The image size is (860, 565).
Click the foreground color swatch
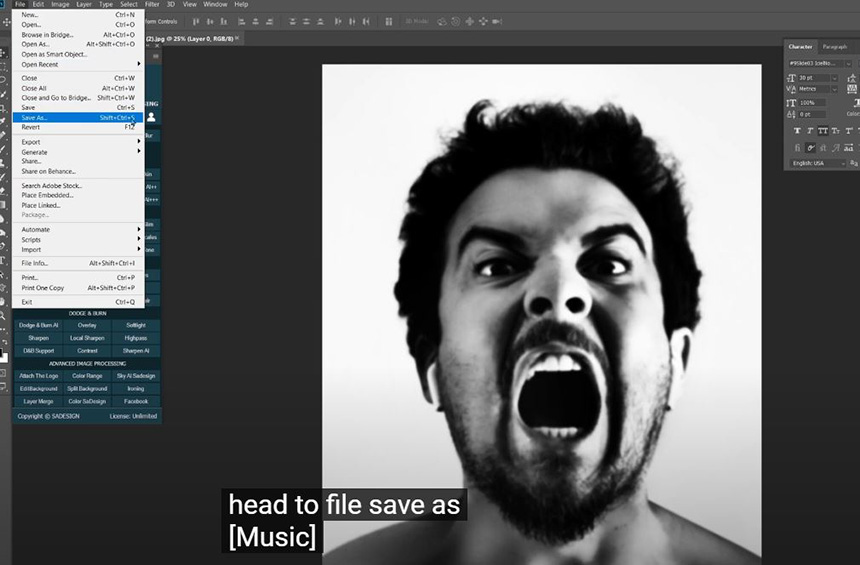click(3, 354)
